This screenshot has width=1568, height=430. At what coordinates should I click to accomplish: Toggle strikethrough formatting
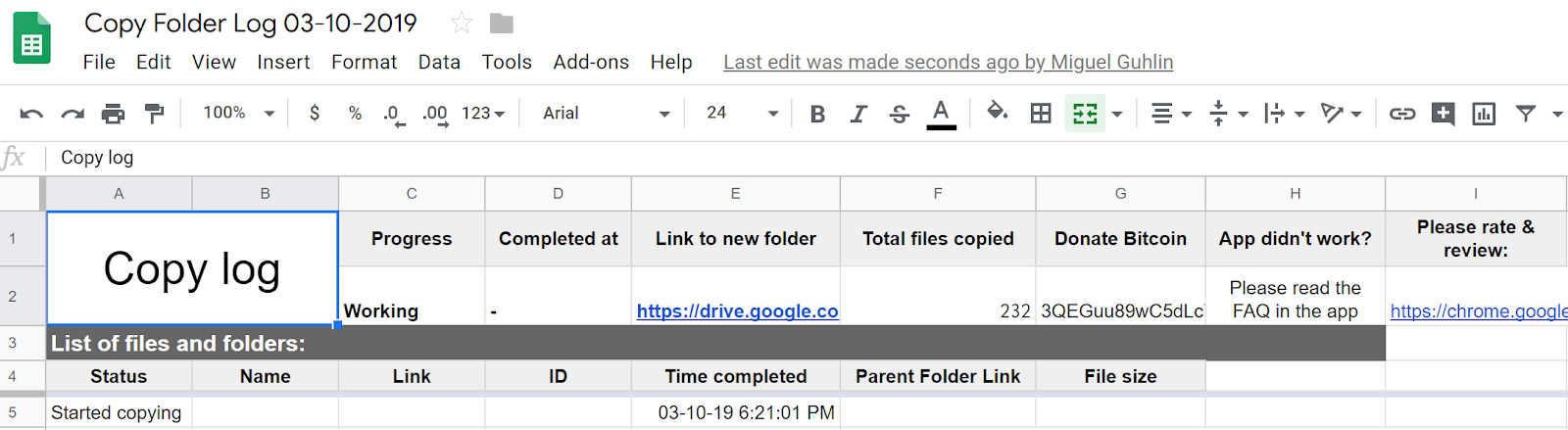(x=899, y=114)
